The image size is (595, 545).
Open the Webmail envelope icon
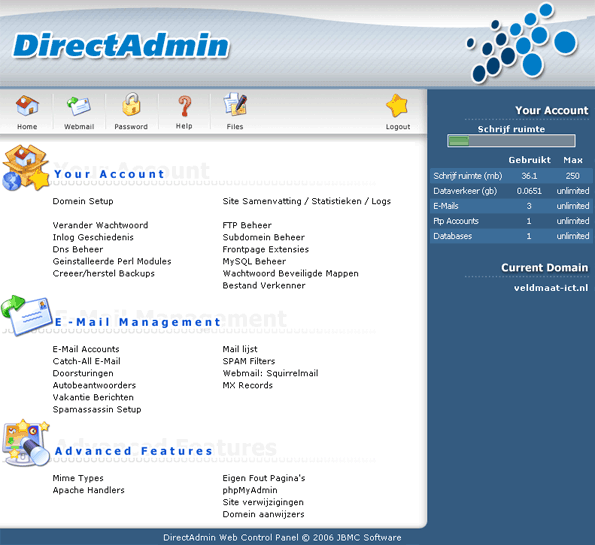pos(79,106)
